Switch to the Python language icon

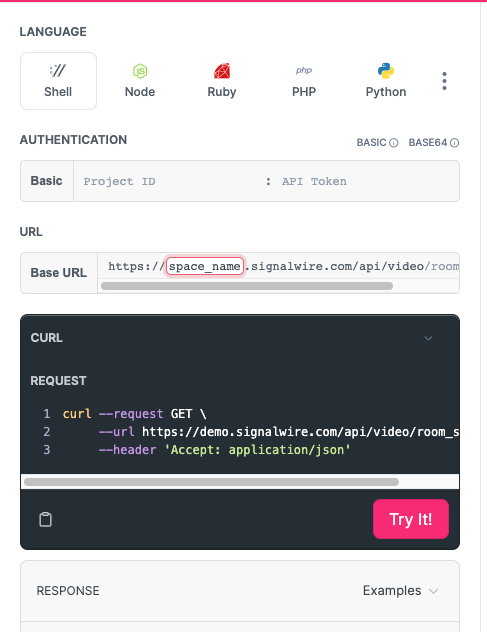386,71
